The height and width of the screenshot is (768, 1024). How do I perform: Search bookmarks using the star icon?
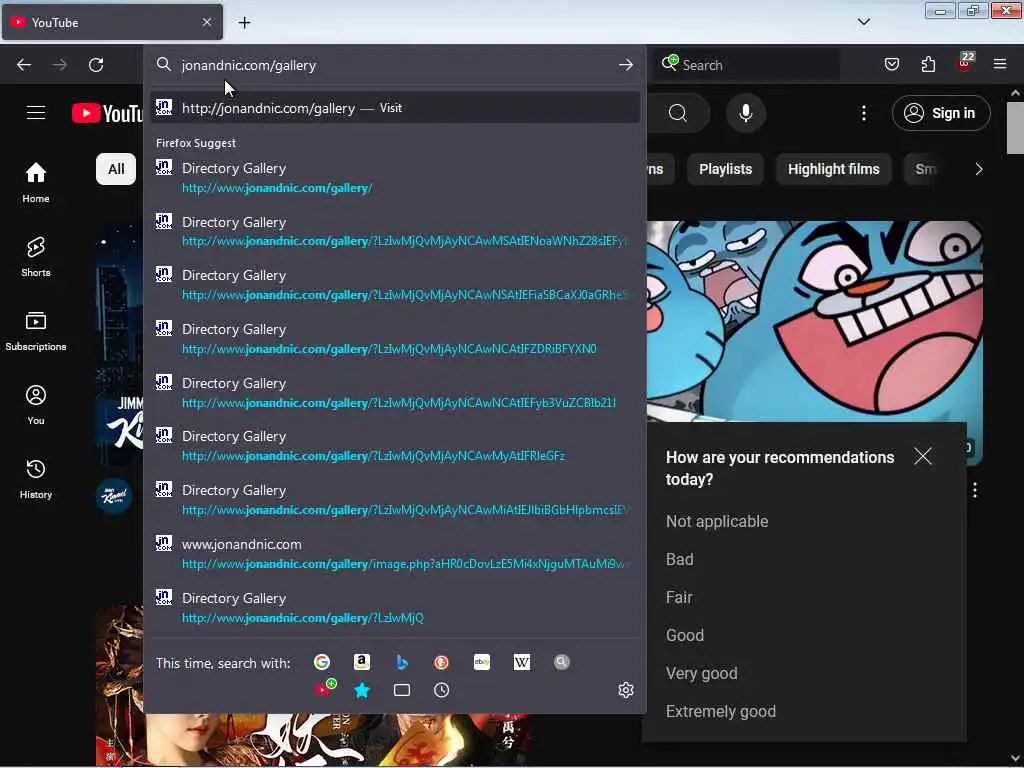click(362, 690)
